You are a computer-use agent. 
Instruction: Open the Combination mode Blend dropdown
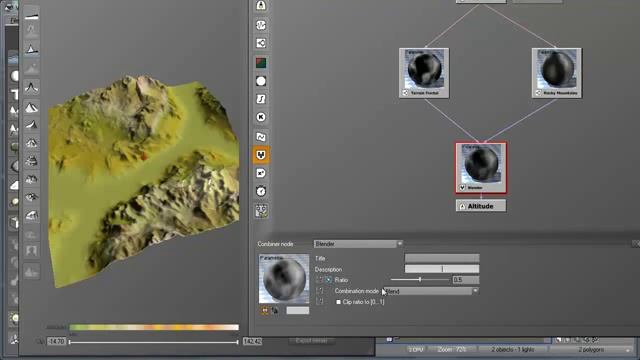431,291
